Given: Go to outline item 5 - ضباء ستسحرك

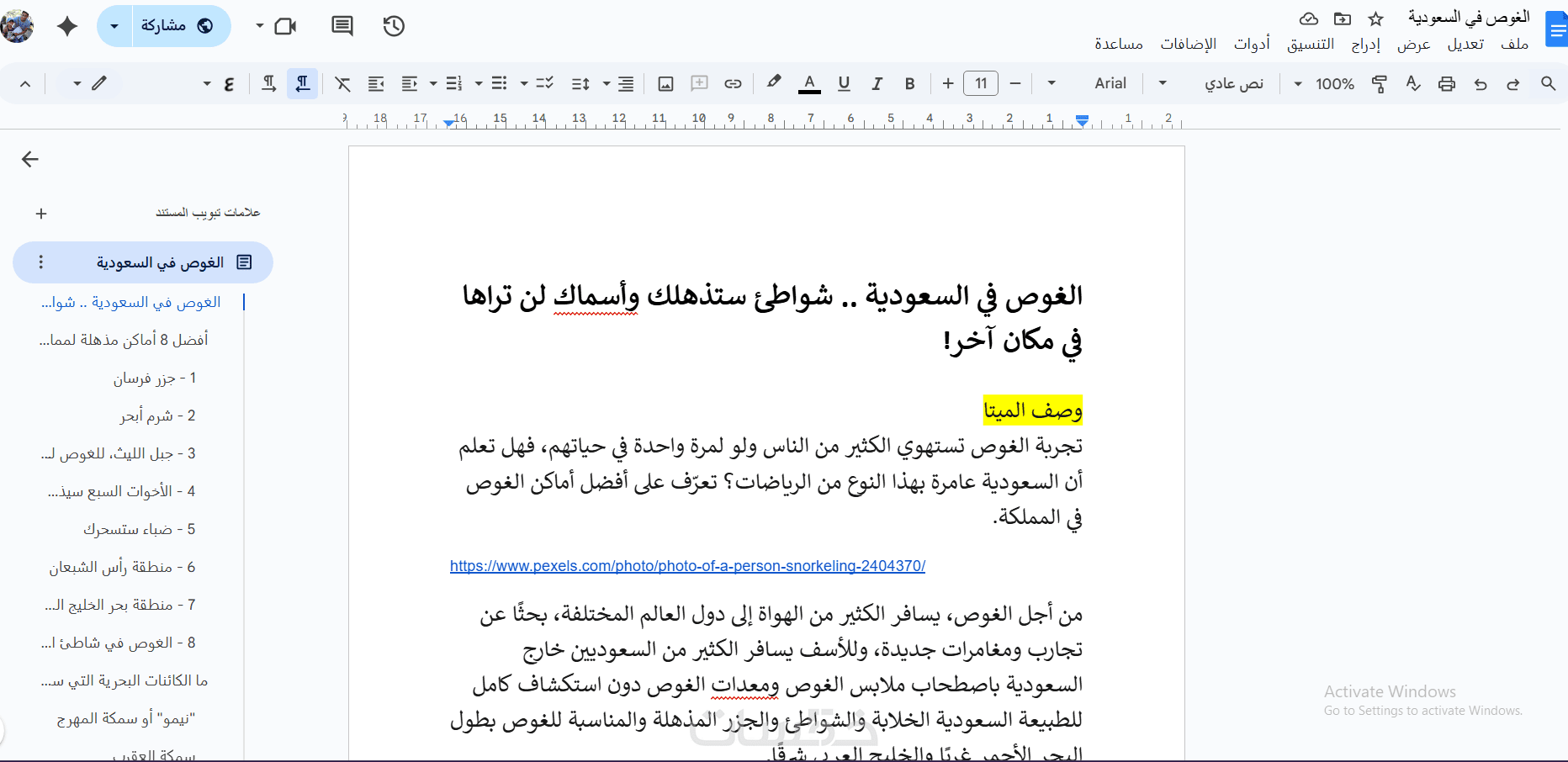Looking at the screenshot, I should (x=139, y=530).
